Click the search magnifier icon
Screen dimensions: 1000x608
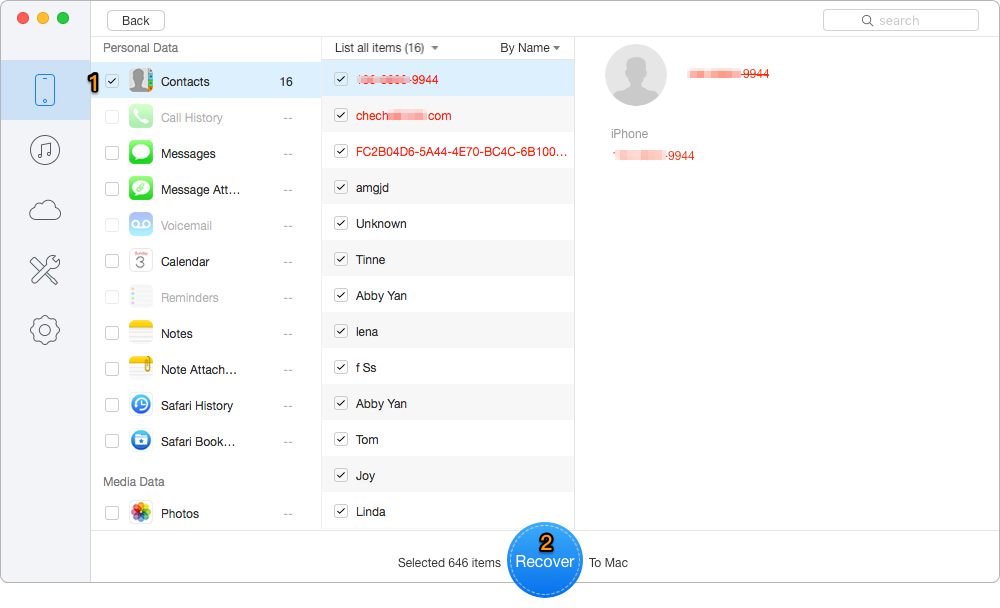[867, 20]
